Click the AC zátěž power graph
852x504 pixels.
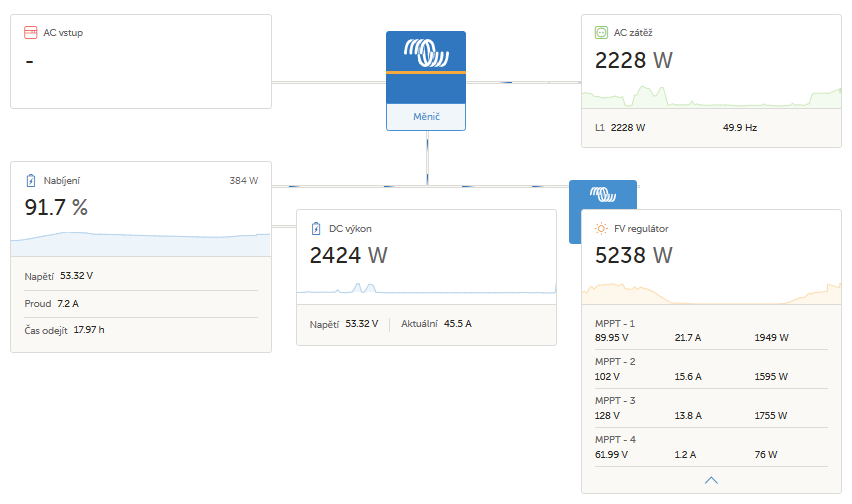point(711,97)
